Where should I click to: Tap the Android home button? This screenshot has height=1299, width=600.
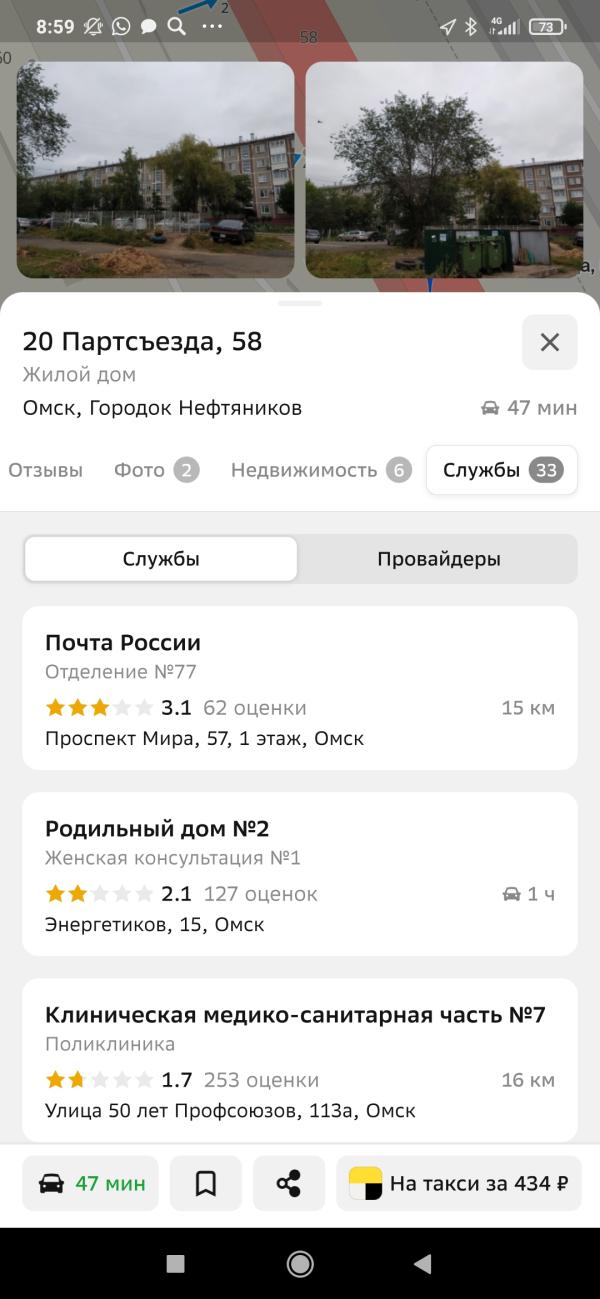pyautogui.click(x=300, y=1264)
